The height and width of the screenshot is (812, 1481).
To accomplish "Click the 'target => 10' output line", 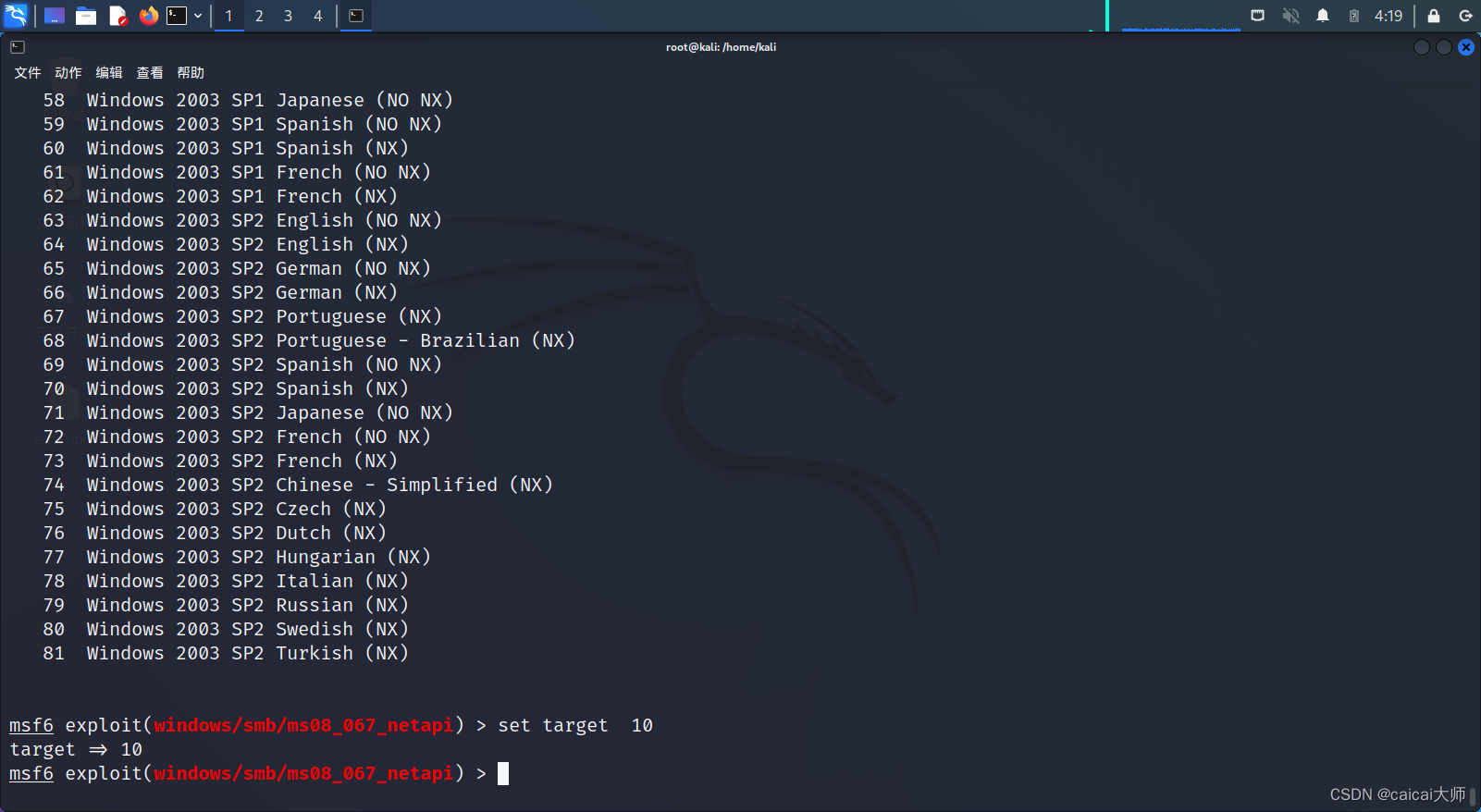I will click(x=76, y=749).
